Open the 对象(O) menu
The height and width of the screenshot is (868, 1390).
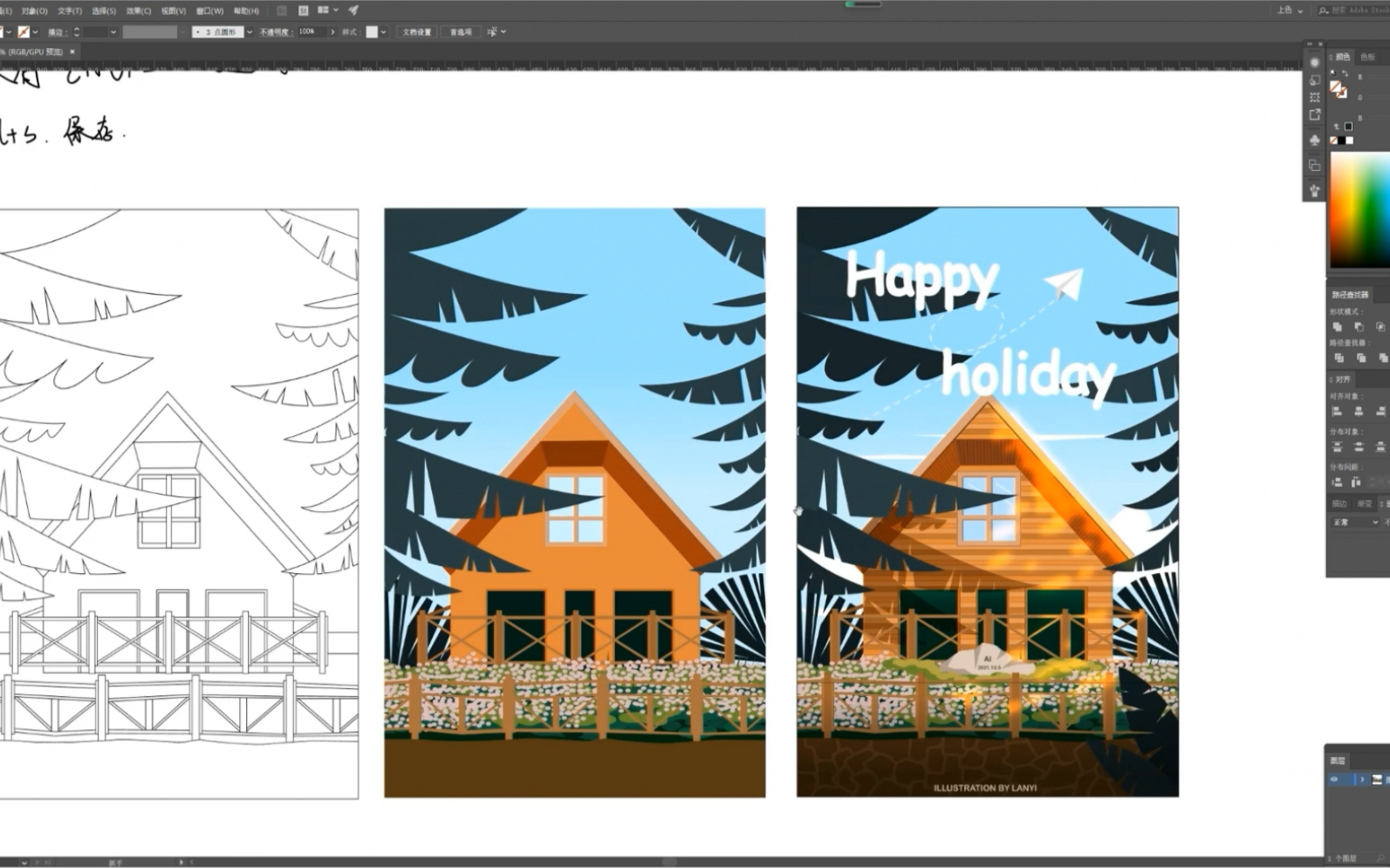(35, 11)
